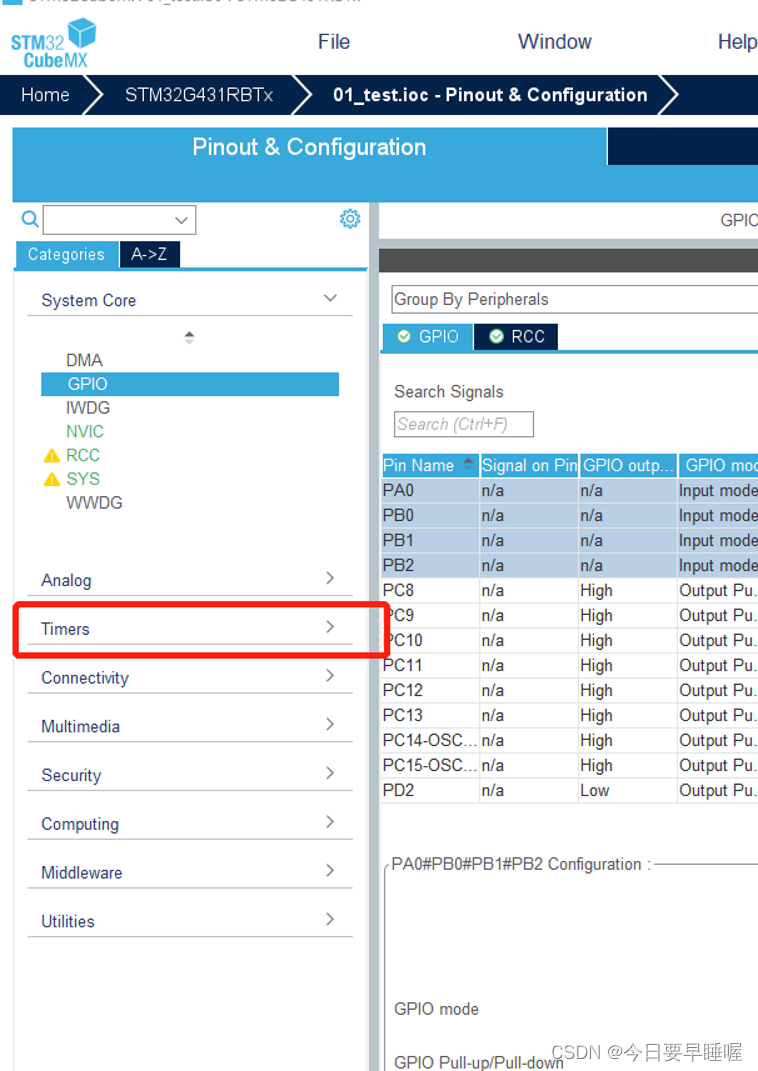Expand the Analog category
Image resolution: width=758 pixels, height=1071 pixels.
point(330,579)
